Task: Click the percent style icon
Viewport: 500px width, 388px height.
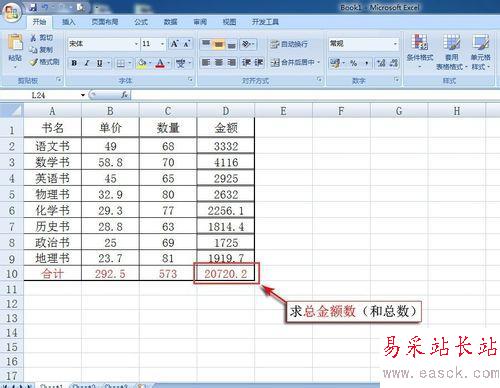Action: point(354,63)
